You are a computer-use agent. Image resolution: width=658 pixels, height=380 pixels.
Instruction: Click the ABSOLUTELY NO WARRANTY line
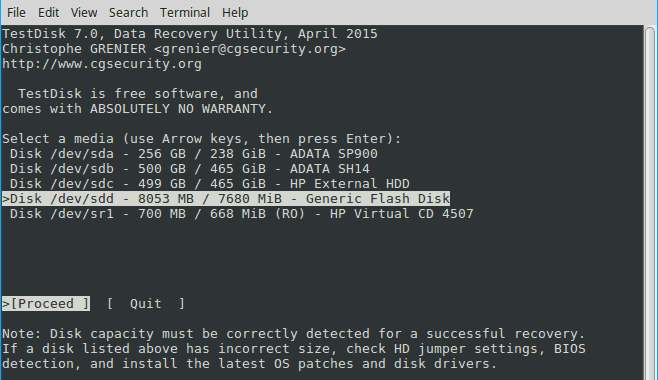(138, 109)
